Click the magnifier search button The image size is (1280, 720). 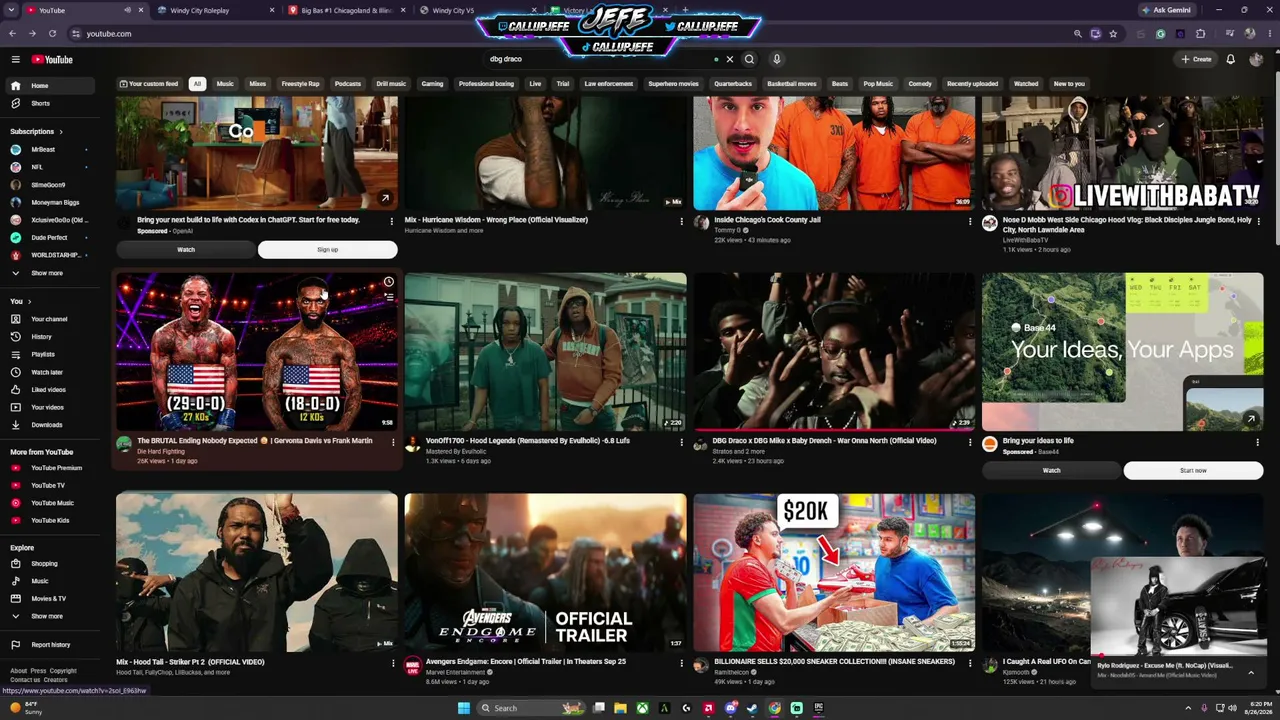749,59
